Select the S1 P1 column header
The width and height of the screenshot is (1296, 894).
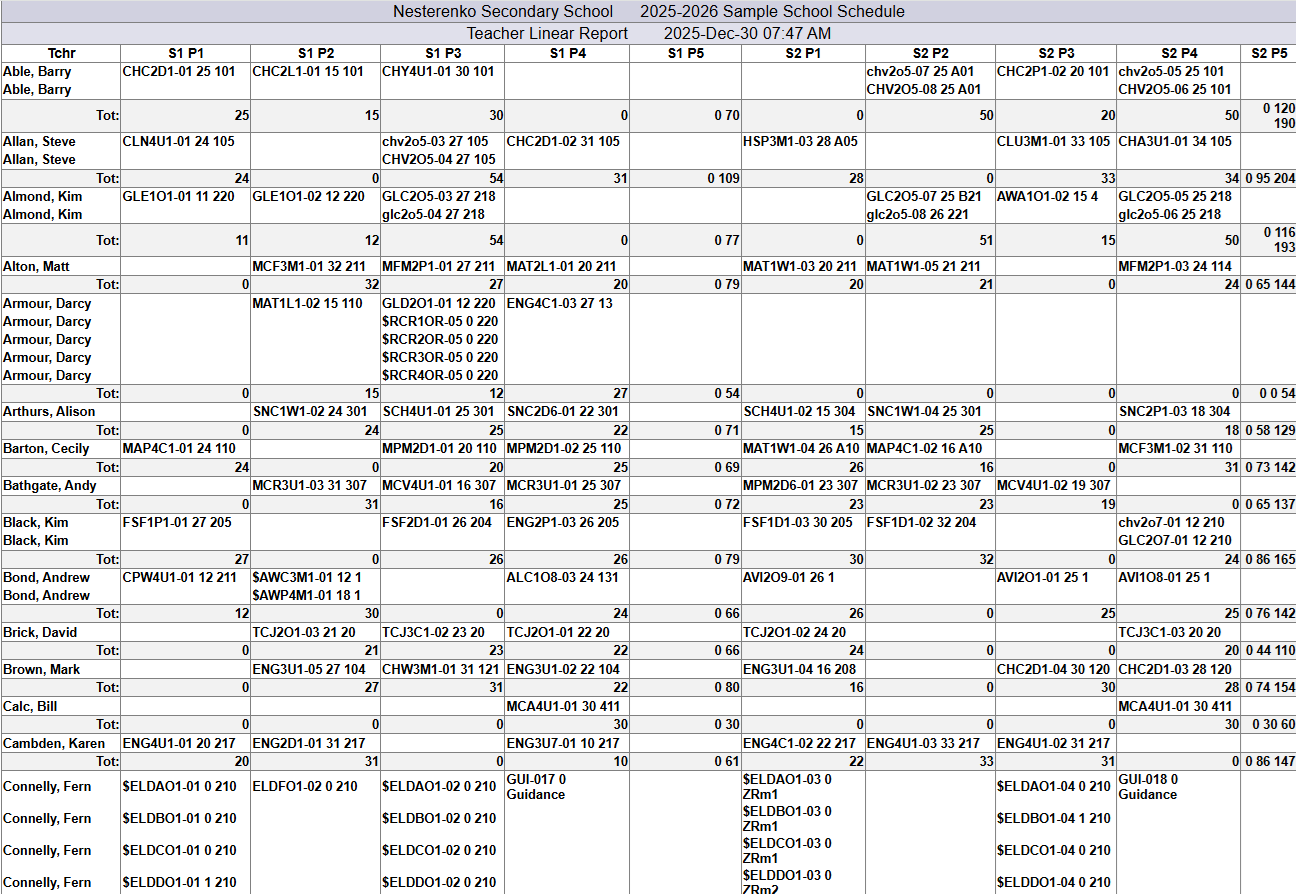pyautogui.click(x=185, y=53)
